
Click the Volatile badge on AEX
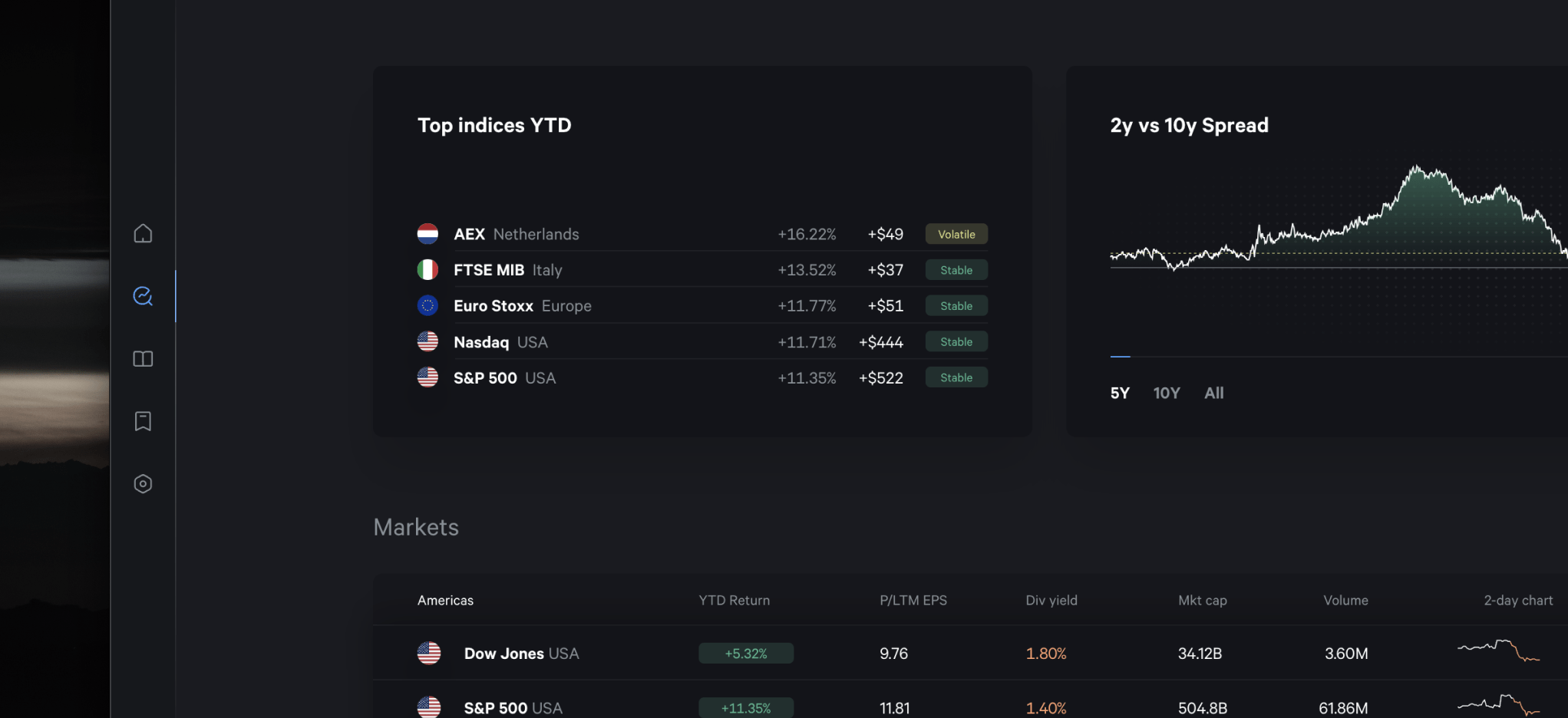pyautogui.click(x=956, y=234)
